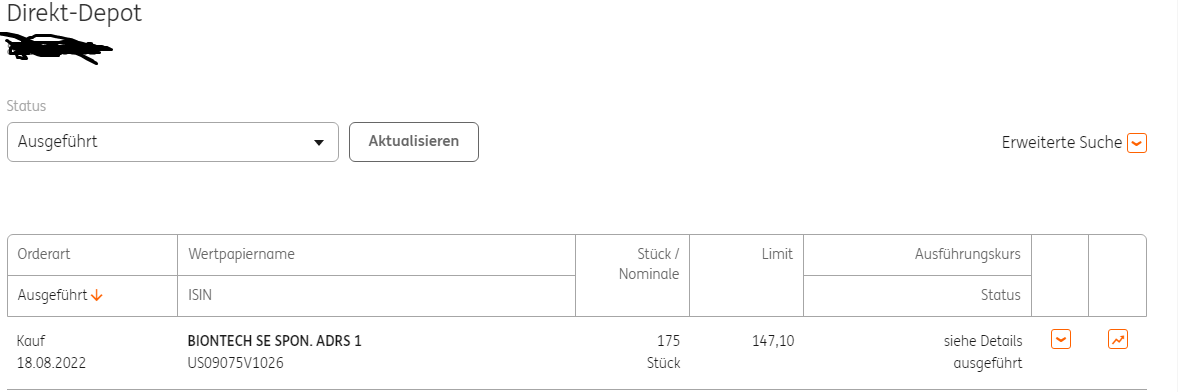Open the BIONTECH price chart icon

1118,339
